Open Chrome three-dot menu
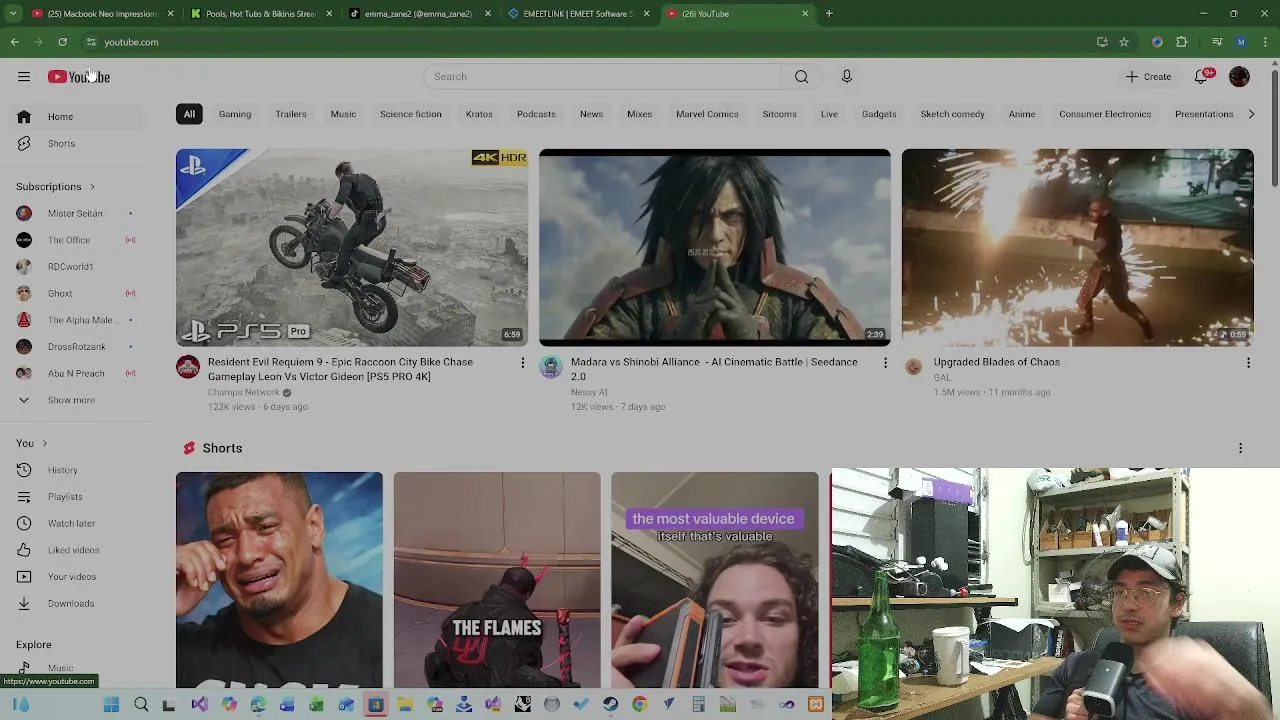The height and width of the screenshot is (720, 1280). pyautogui.click(x=1266, y=42)
